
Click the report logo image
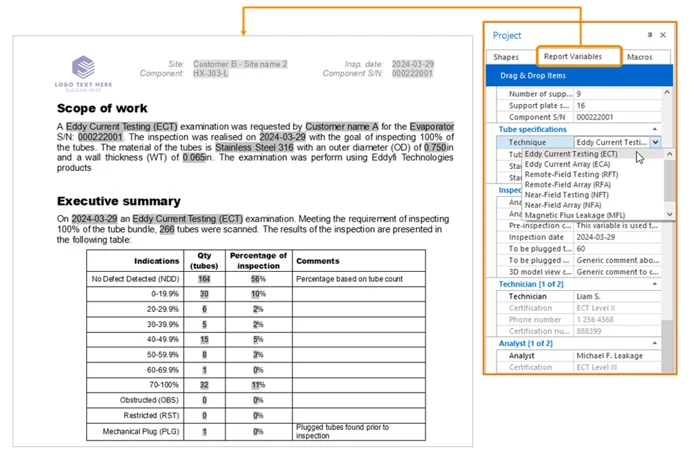click(x=83, y=73)
